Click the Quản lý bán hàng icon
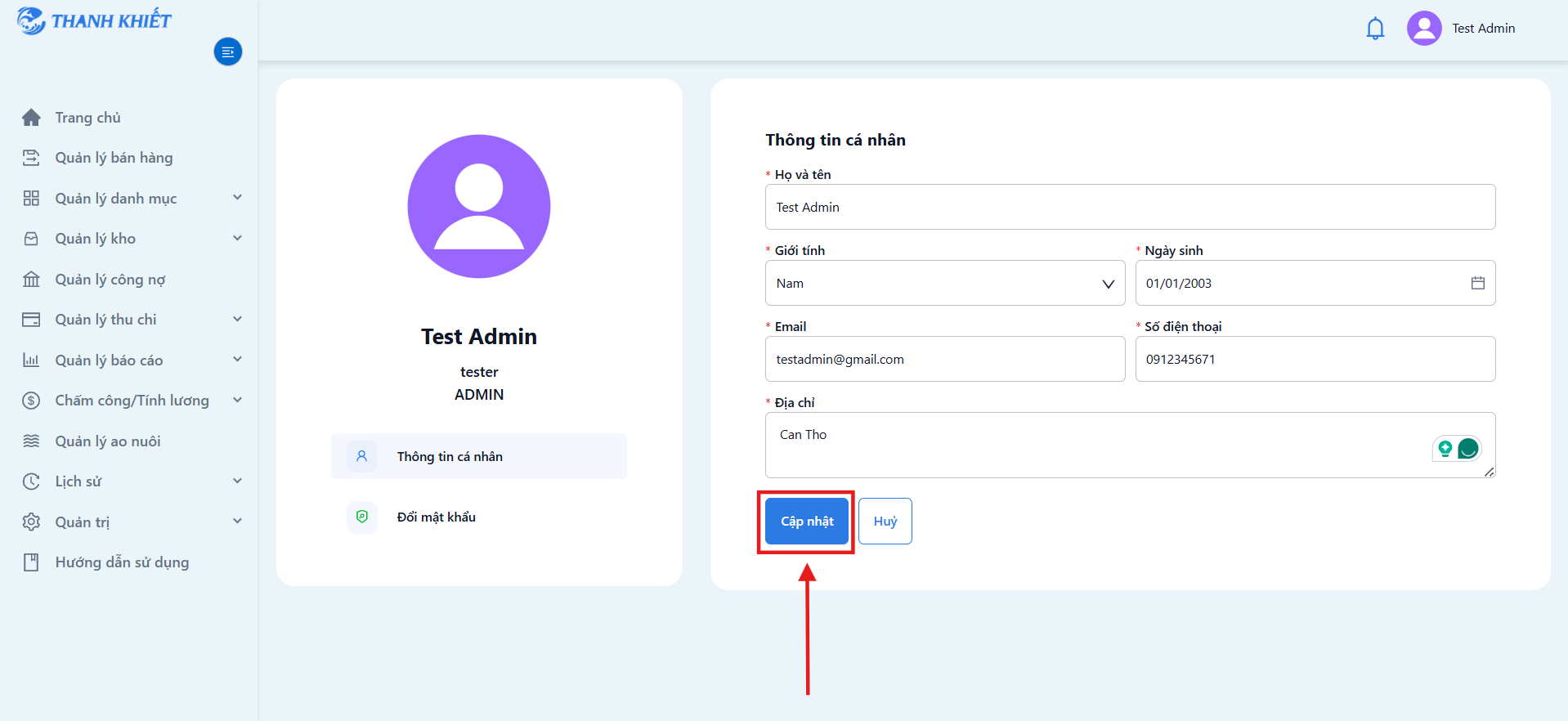 (x=31, y=158)
